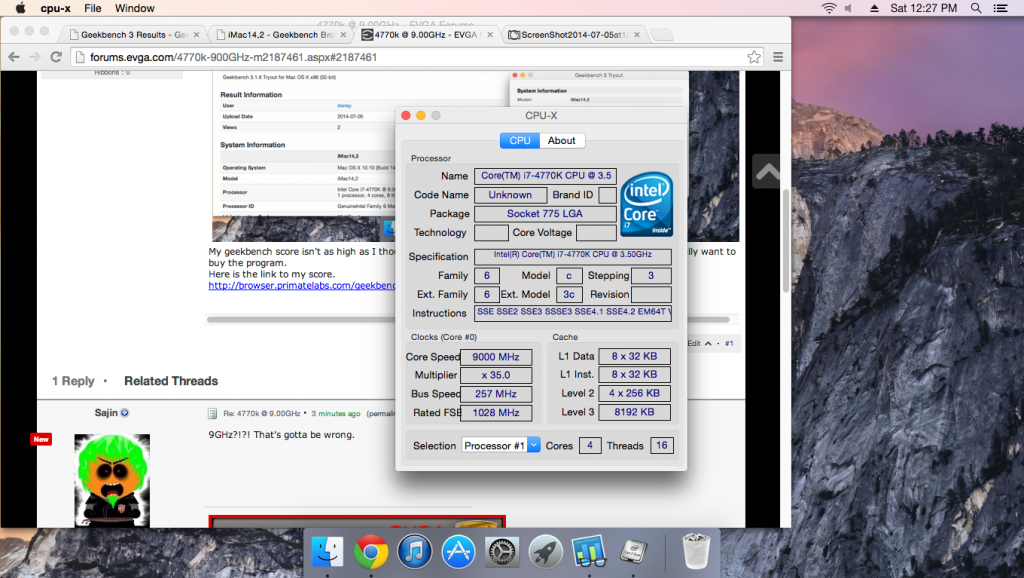Click the Core Speed 9000 MHz value
Viewport: 1024px width, 578px height.
click(x=496, y=357)
